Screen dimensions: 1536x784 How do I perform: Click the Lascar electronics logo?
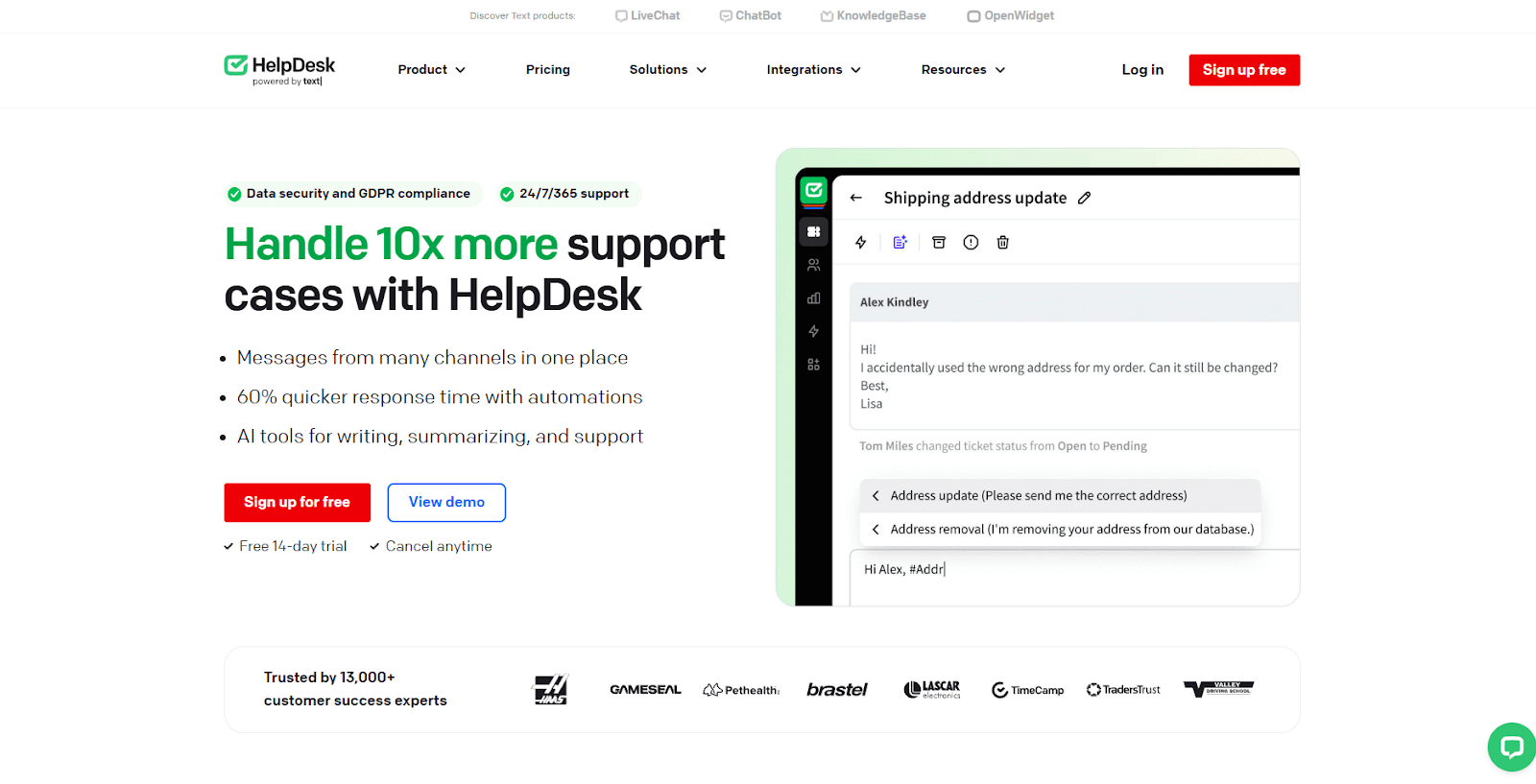pos(932,689)
